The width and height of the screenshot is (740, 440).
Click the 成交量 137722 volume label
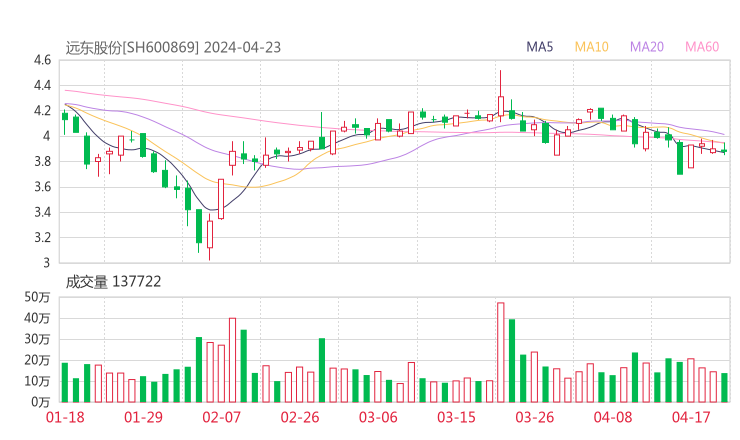(113, 282)
